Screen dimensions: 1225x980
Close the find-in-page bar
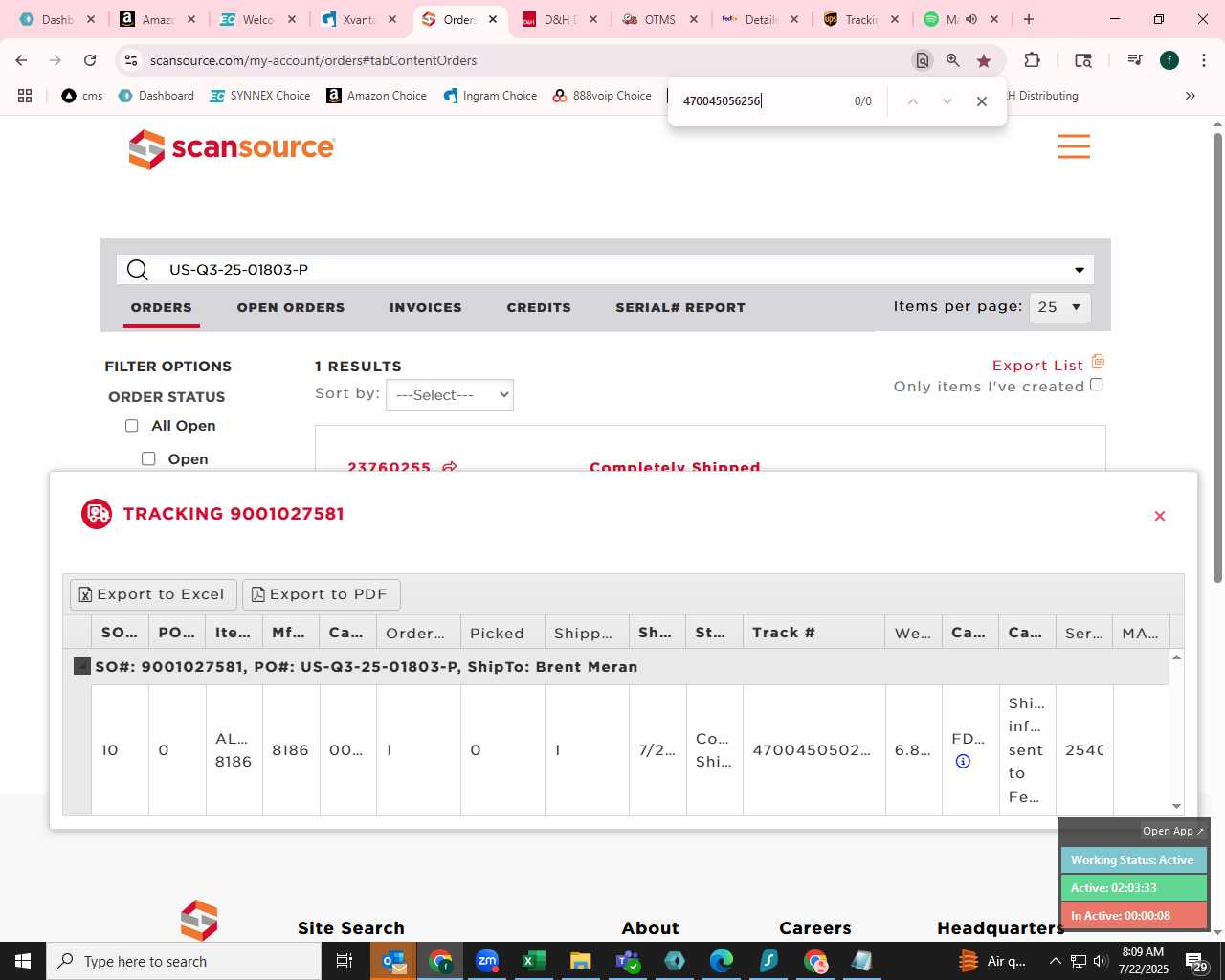tap(981, 101)
